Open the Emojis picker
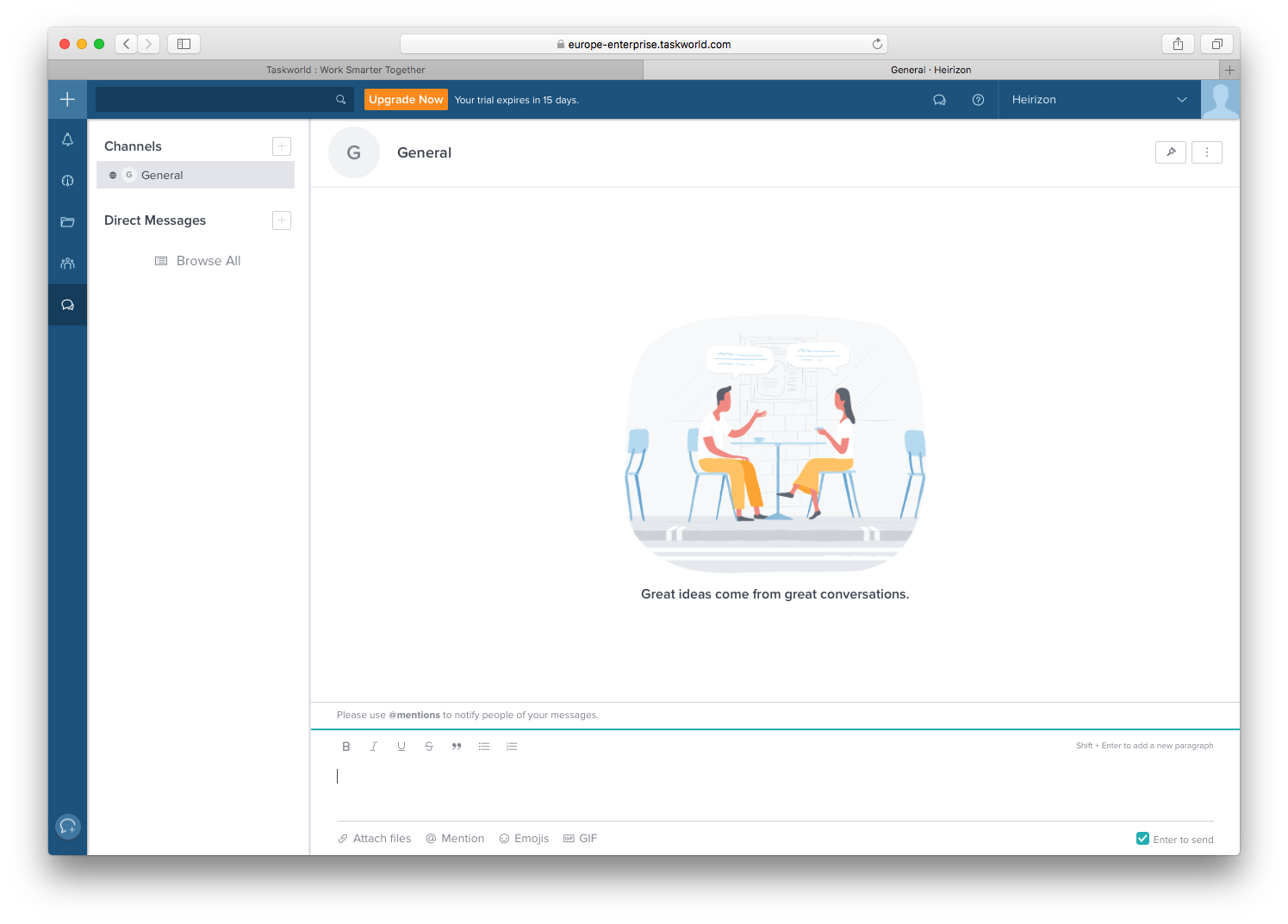The width and height of the screenshot is (1288, 924). [524, 839]
